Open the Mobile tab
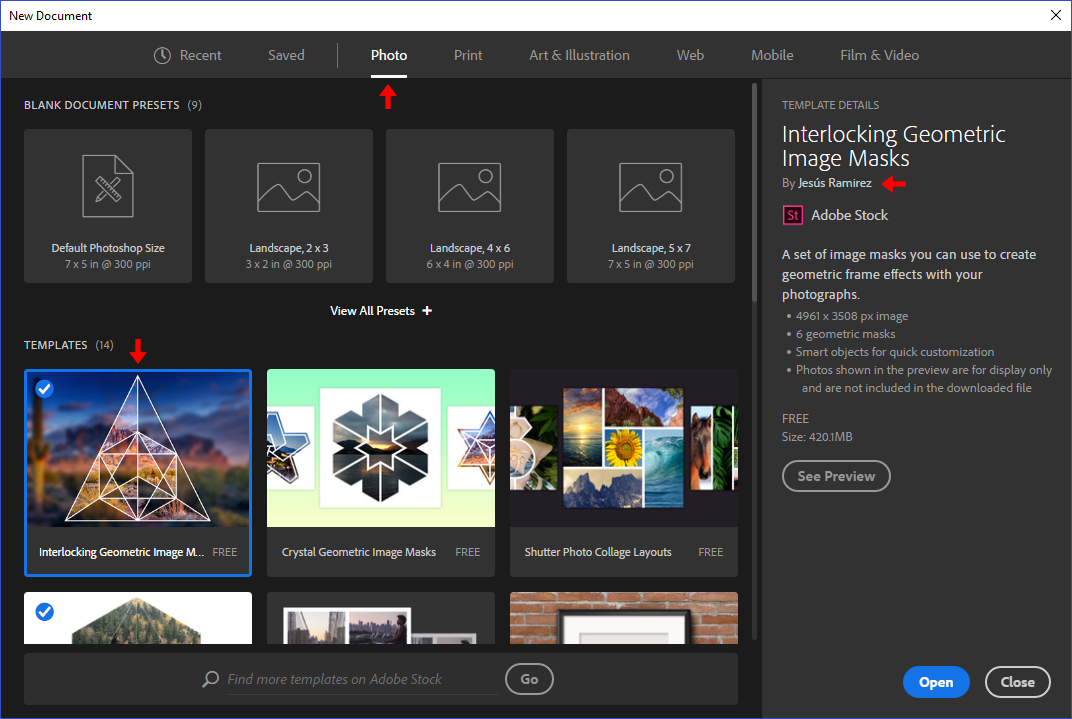The image size is (1072, 719). click(x=772, y=55)
